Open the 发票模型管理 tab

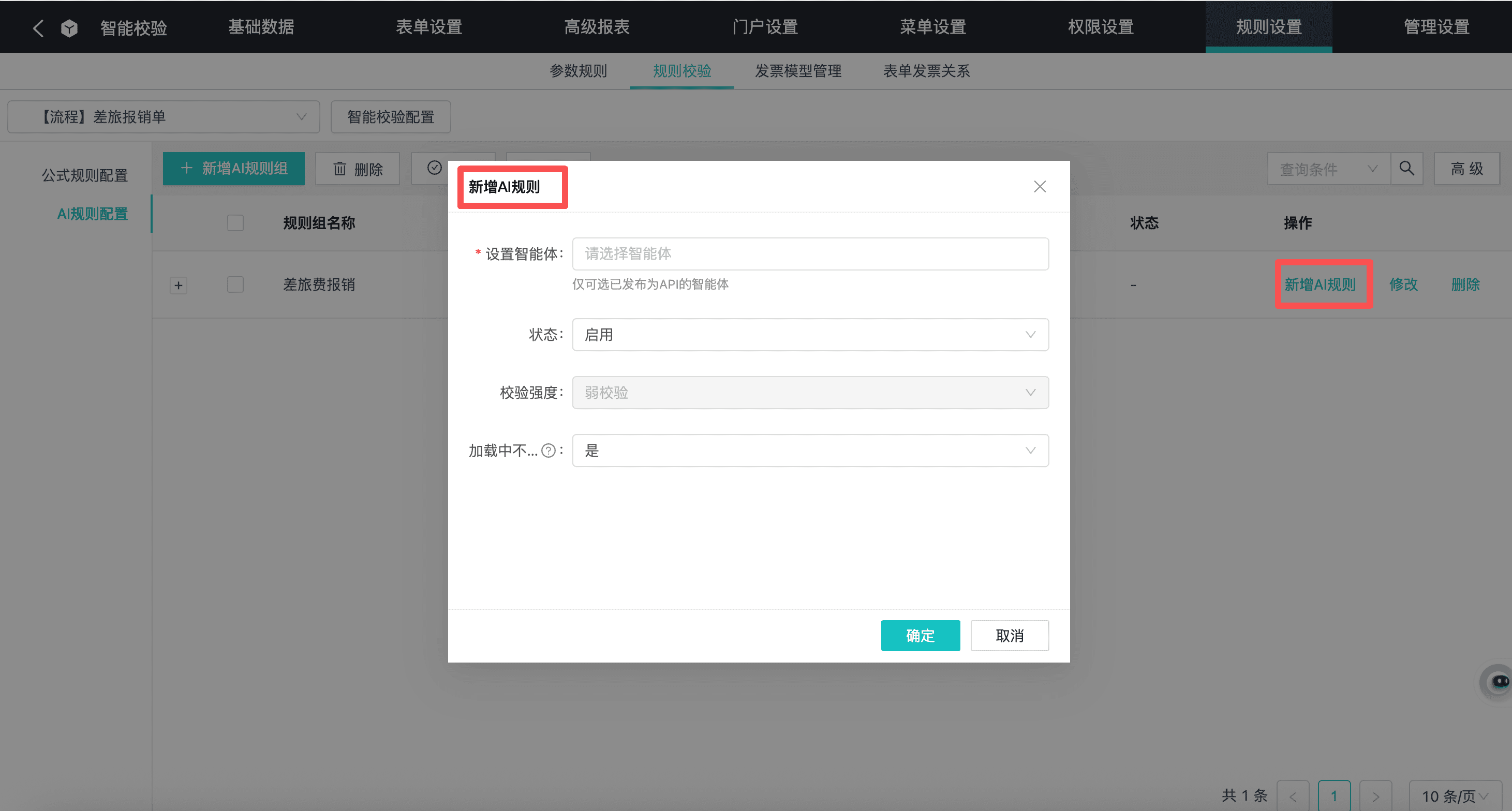click(798, 71)
